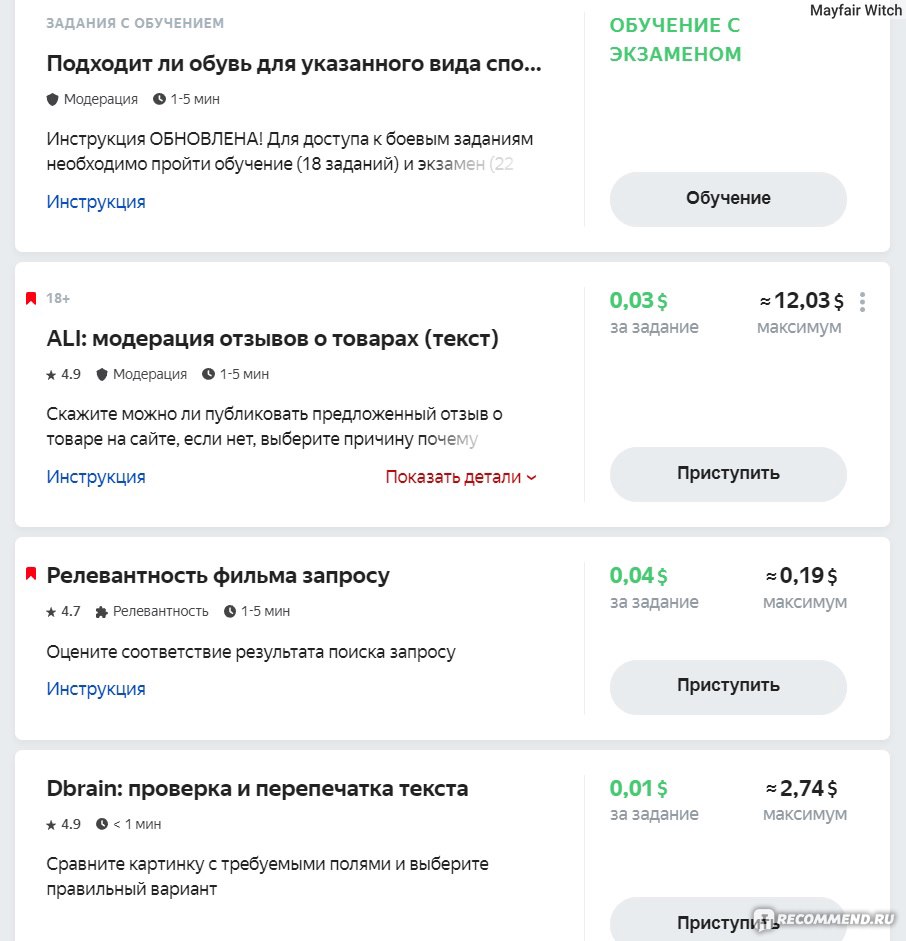Click the Модерация shield icon in ALI card
This screenshot has width=906, height=941.
(x=102, y=374)
